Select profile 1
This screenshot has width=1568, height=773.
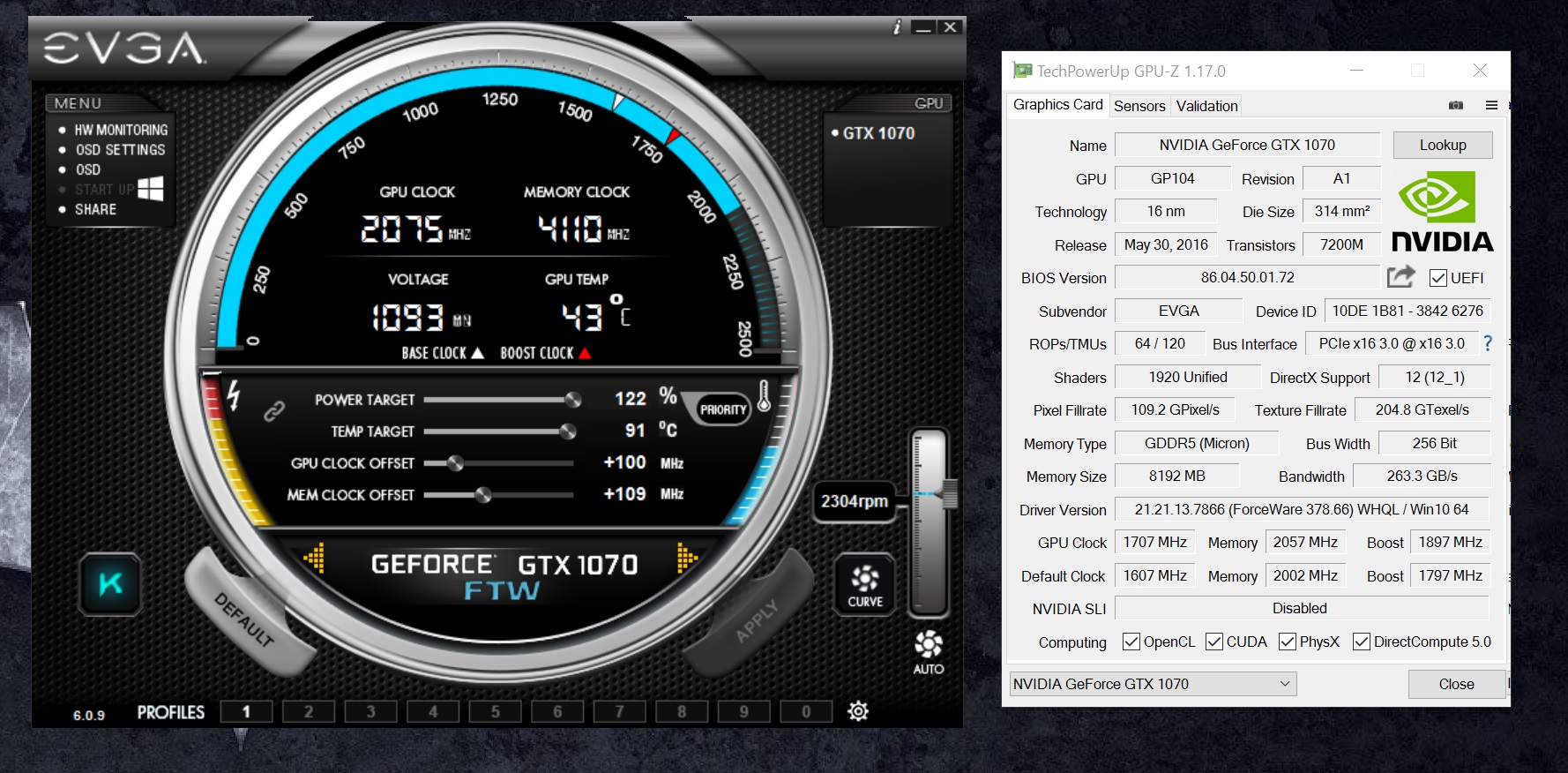[x=246, y=711]
